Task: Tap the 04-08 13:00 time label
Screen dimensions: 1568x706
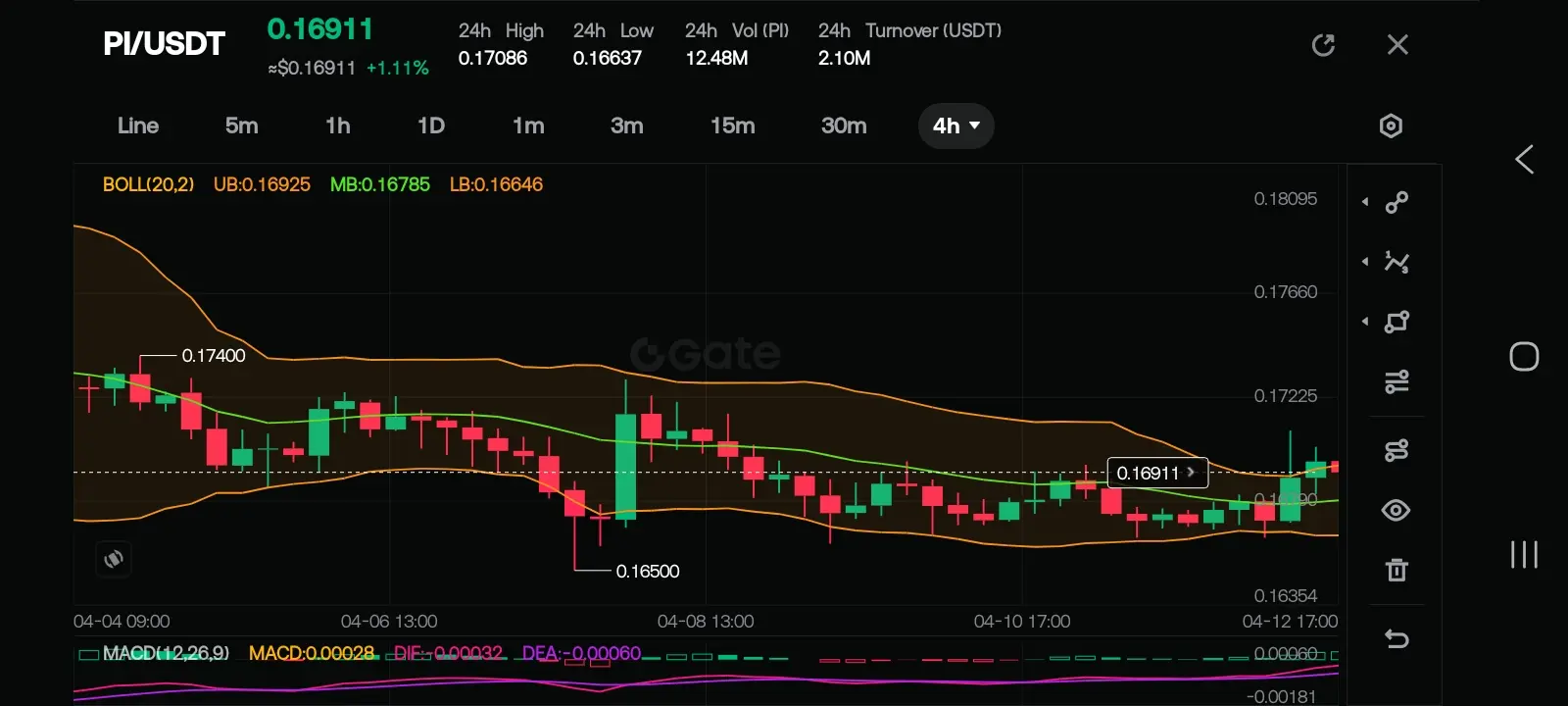Action: pos(706,622)
